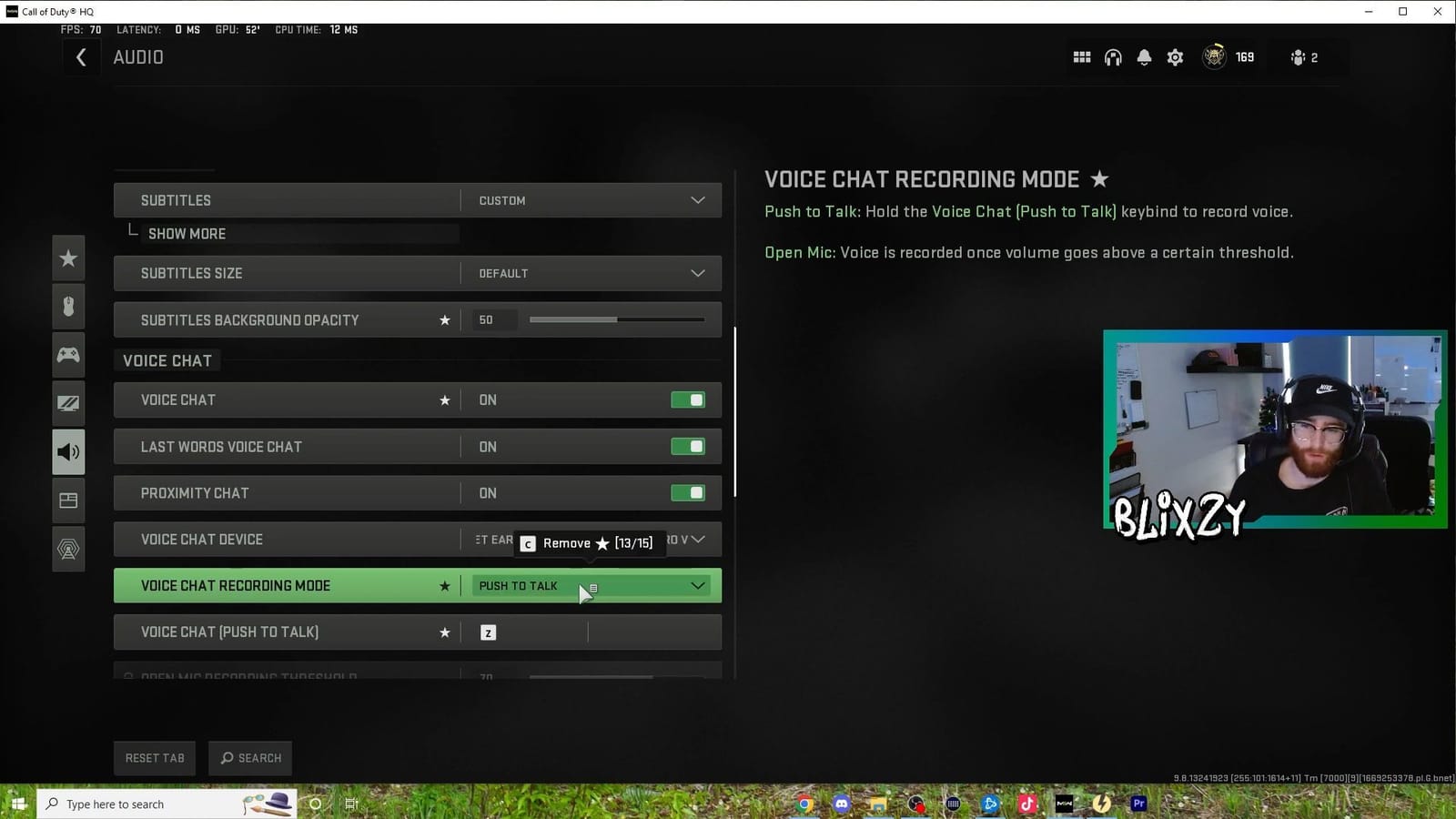Viewport: 1456px width, 819px height.
Task: Click the highlighted Audio speaker sidebar icon
Action: [x=68, y=451]
